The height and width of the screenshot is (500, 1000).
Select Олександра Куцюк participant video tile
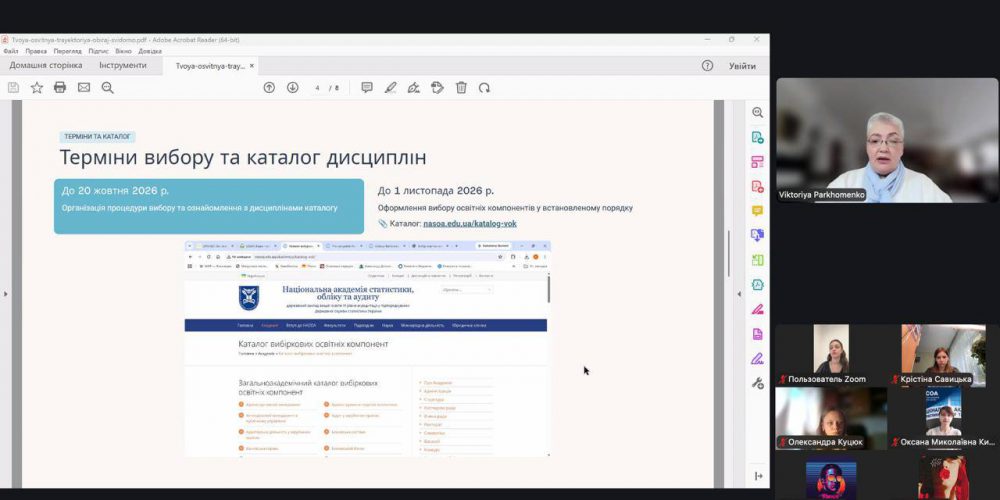click(831, 418)
